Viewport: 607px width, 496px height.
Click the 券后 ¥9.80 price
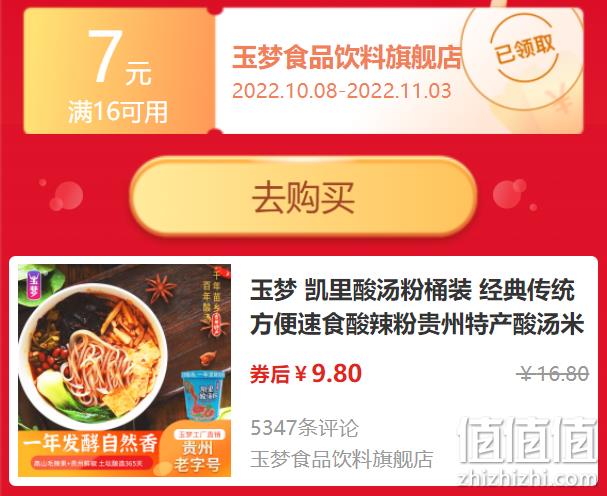(305, 374)
